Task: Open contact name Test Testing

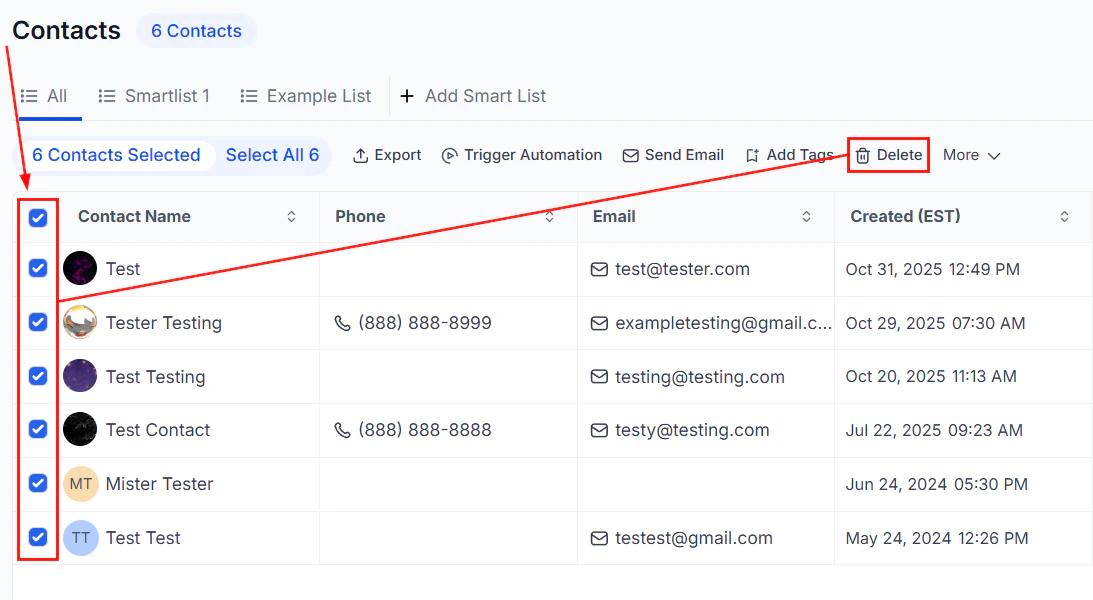Action: tap(155, 377)
